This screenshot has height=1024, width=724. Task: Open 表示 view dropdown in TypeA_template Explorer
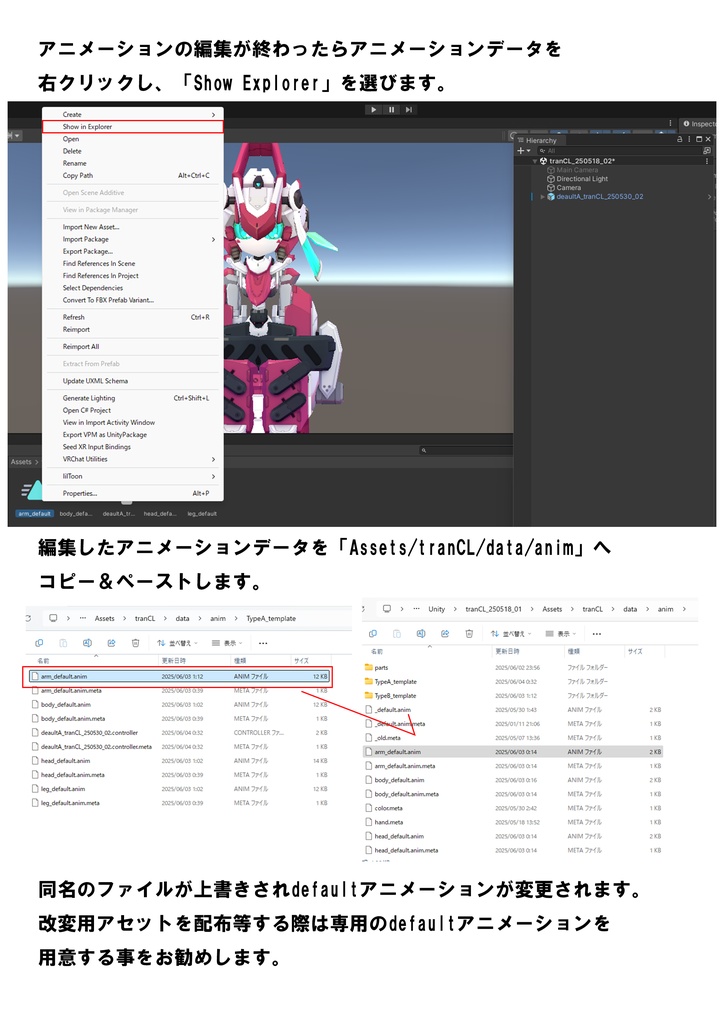[227, 643]
